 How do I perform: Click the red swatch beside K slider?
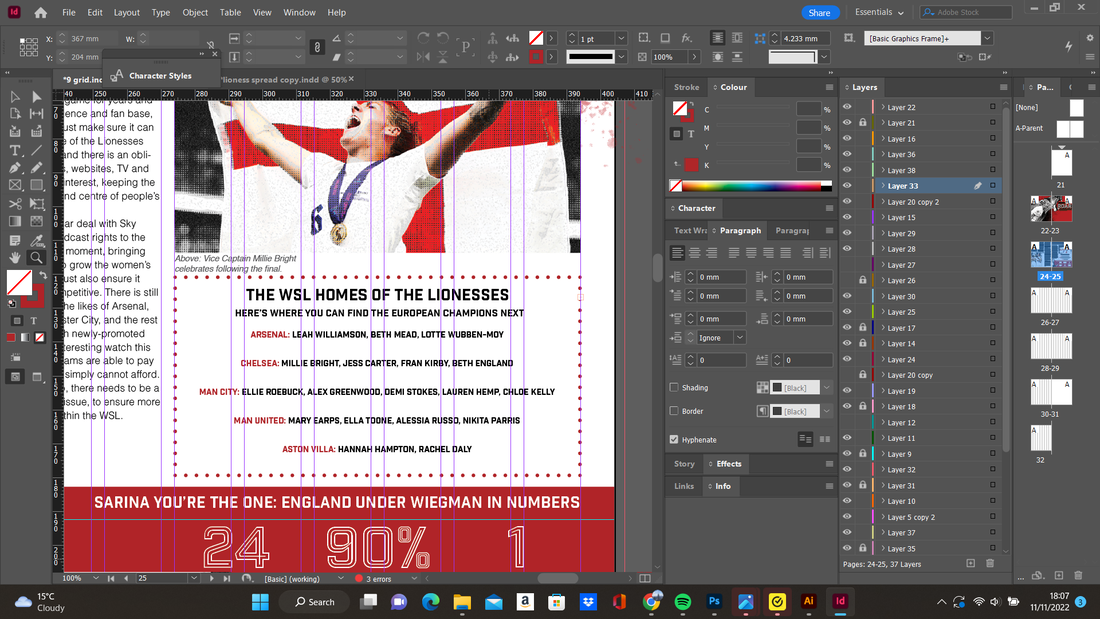692,165
